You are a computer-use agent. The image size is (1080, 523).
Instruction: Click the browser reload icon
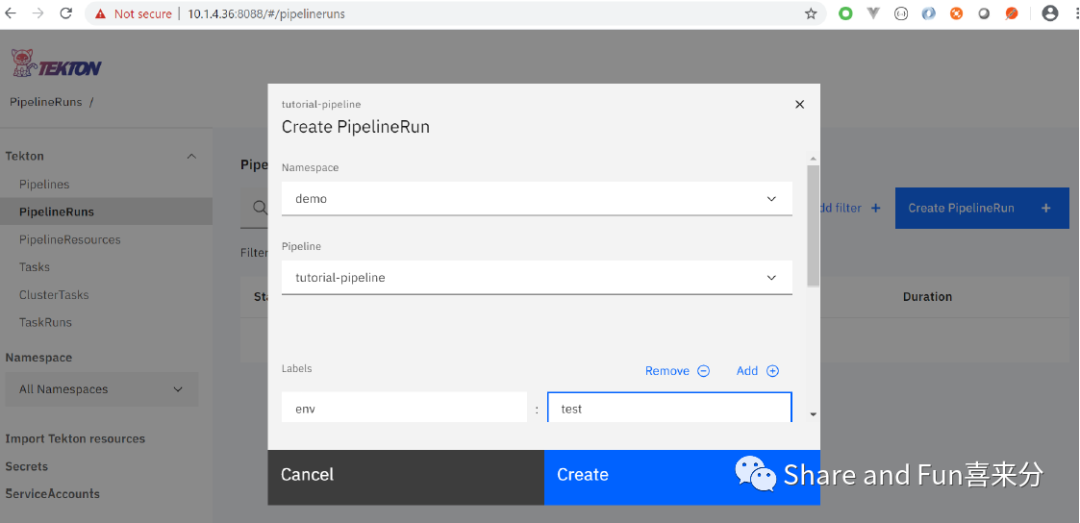pos(66,14)
